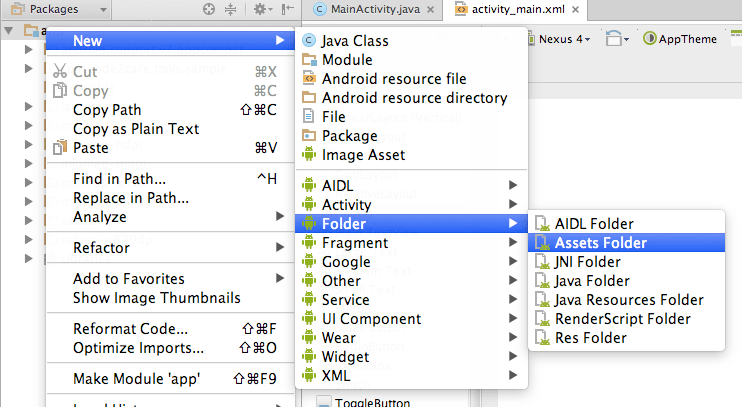Image resolution: width=742 pixels, height=407 pixels.
Task: Open the Service submenu
Action: point(411,300)
